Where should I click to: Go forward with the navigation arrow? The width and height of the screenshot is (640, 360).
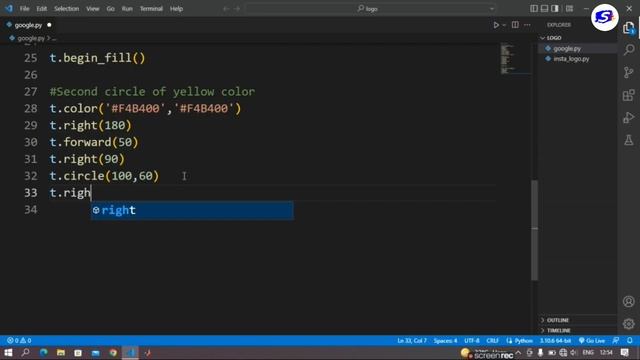[x=237, y=9]
